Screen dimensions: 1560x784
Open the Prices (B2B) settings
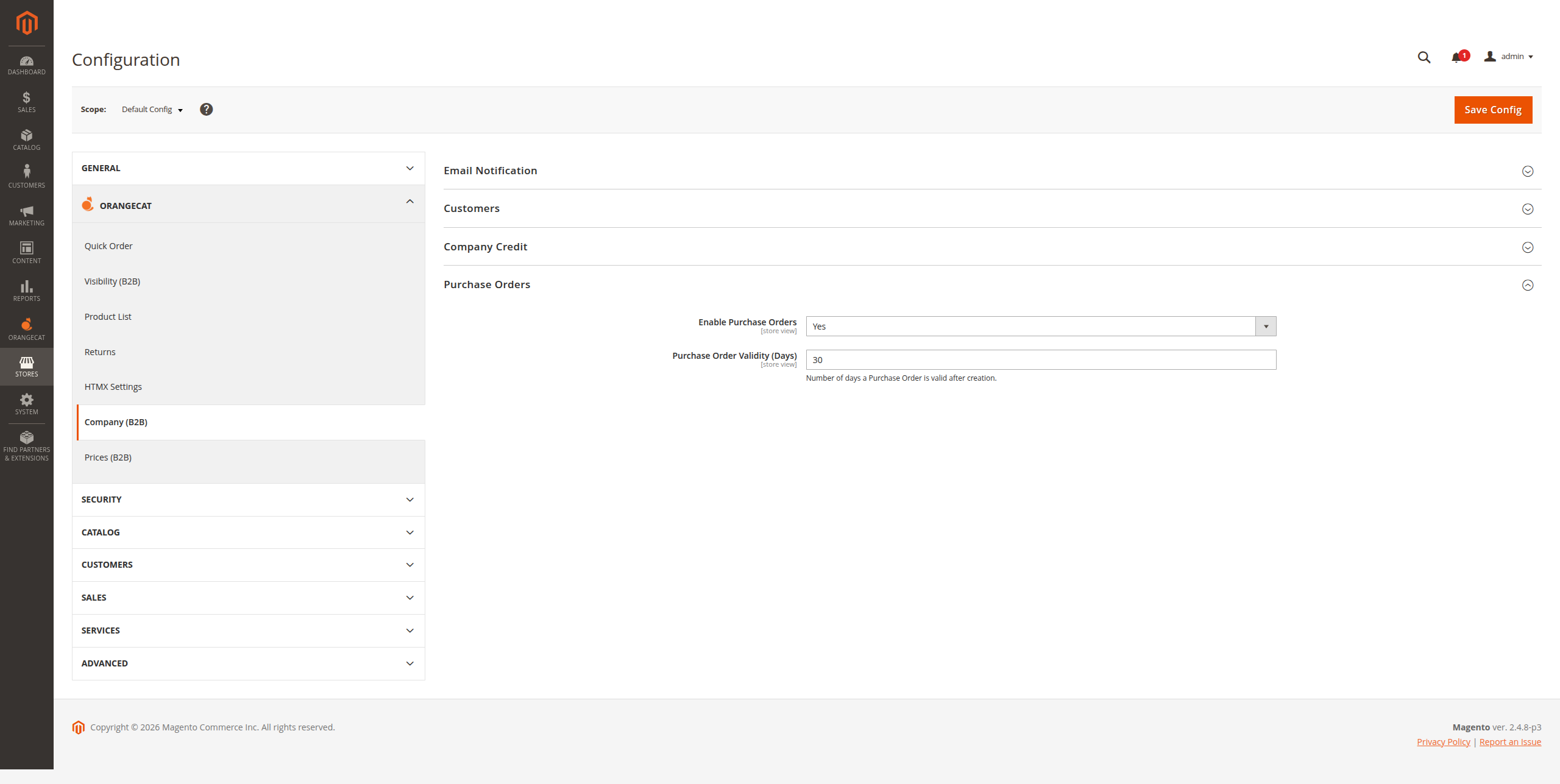click(x=108, y=457)
